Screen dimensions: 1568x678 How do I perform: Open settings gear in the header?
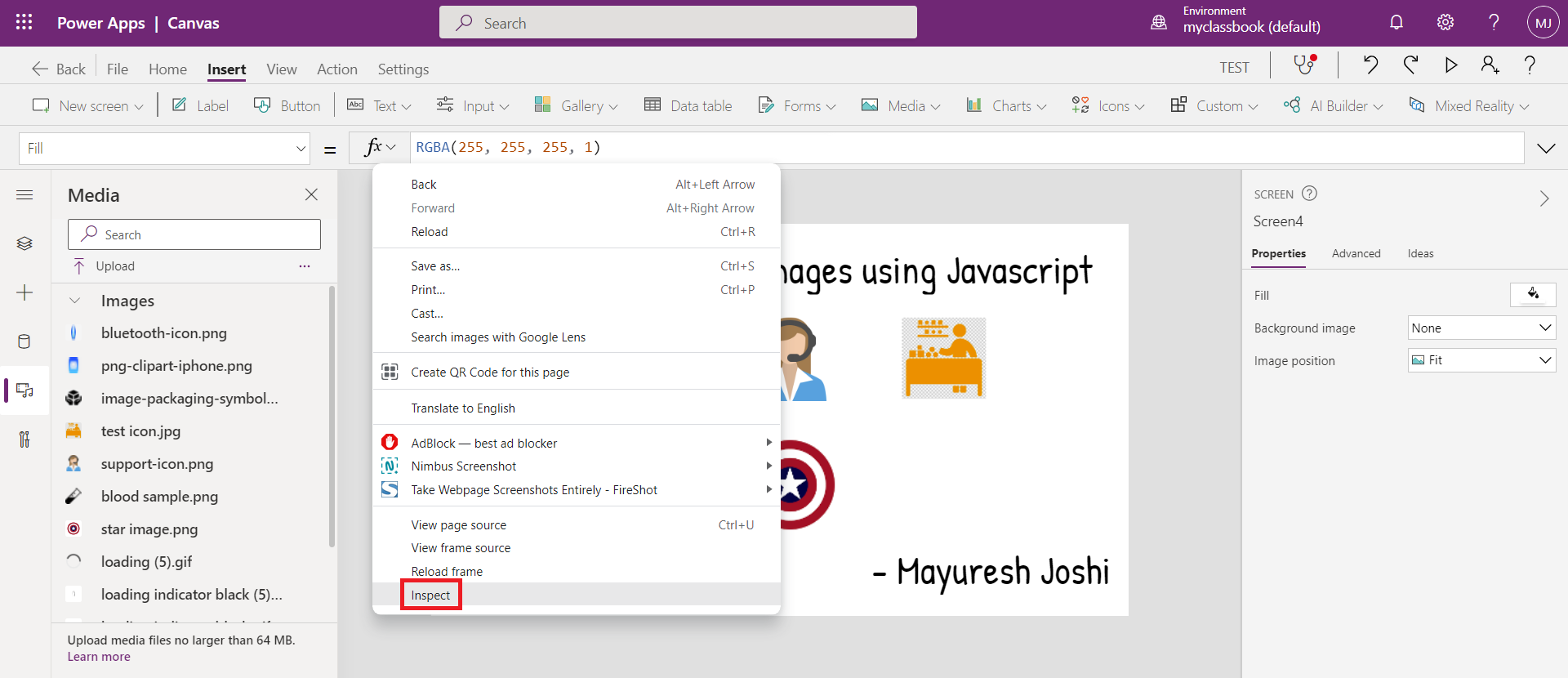coord(1445,23)
